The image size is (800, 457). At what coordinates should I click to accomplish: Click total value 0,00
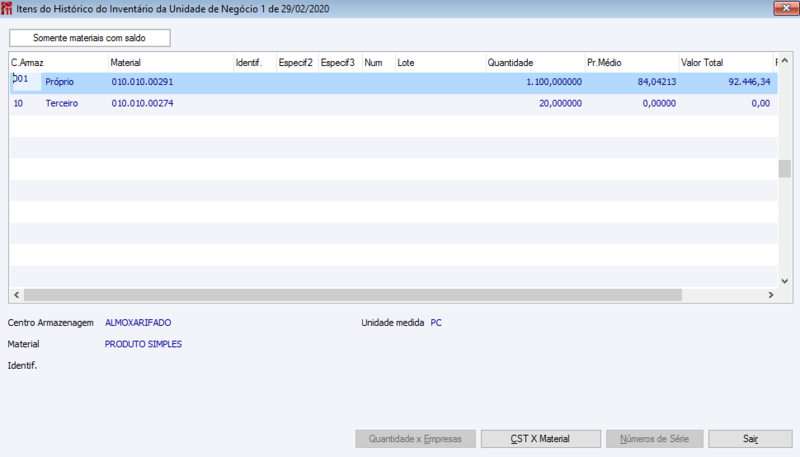pos(761,103)
